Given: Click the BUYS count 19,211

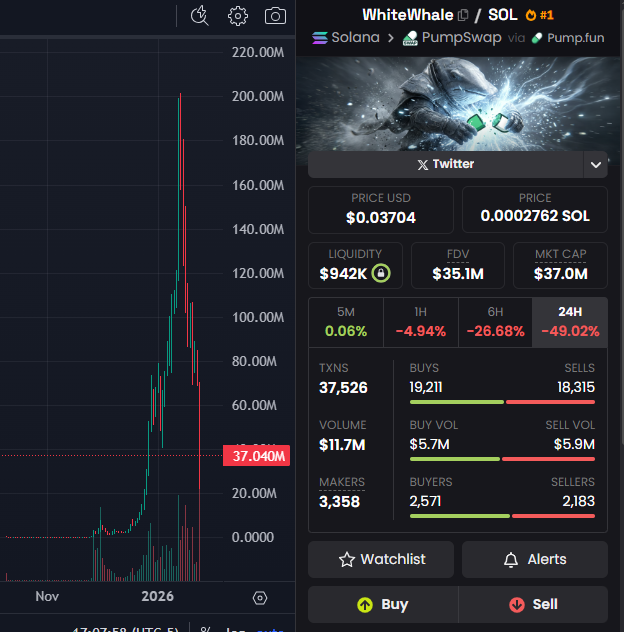Looking at the screenshot, I should pos(426,387).
